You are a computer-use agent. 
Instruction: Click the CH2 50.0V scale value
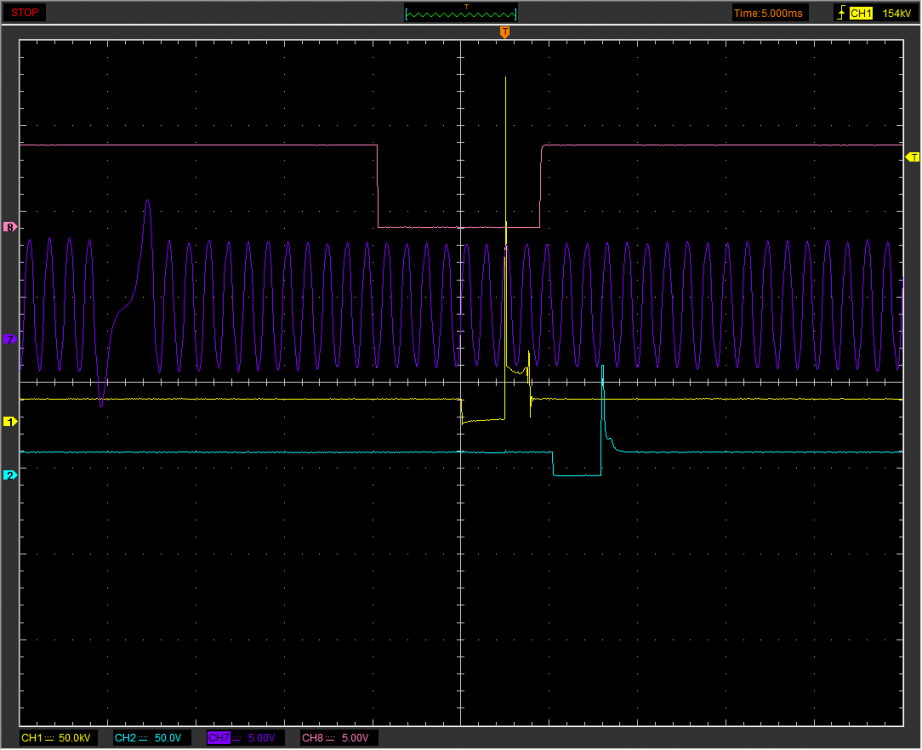pyautogui.click(x=168, y=738)
